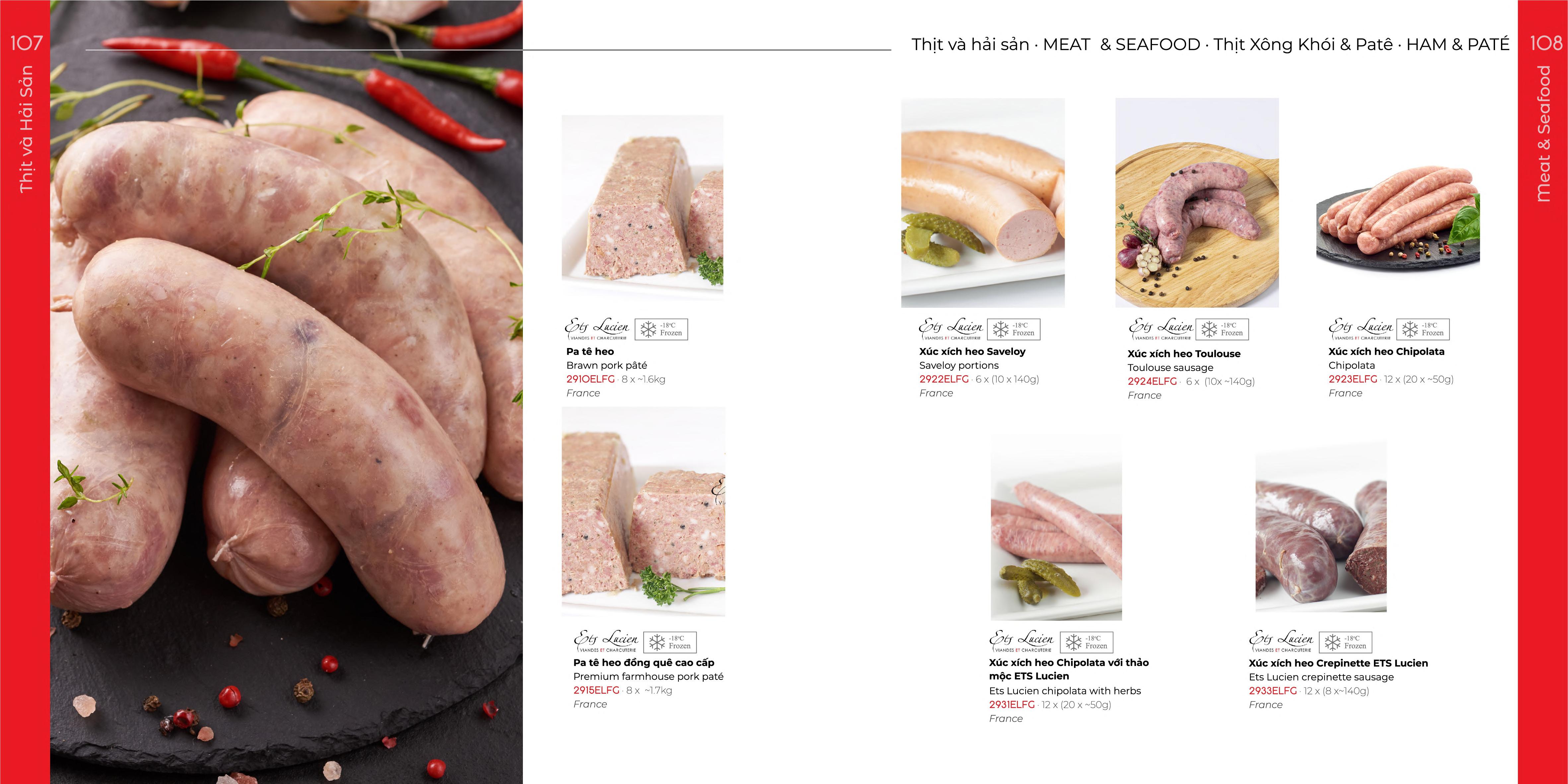Image resolution: width=1568 pixels, height=784 pixels.
Task: Click the Frozen -18°C badge under Brawn pork pâté
Action: tap(661, 329)
